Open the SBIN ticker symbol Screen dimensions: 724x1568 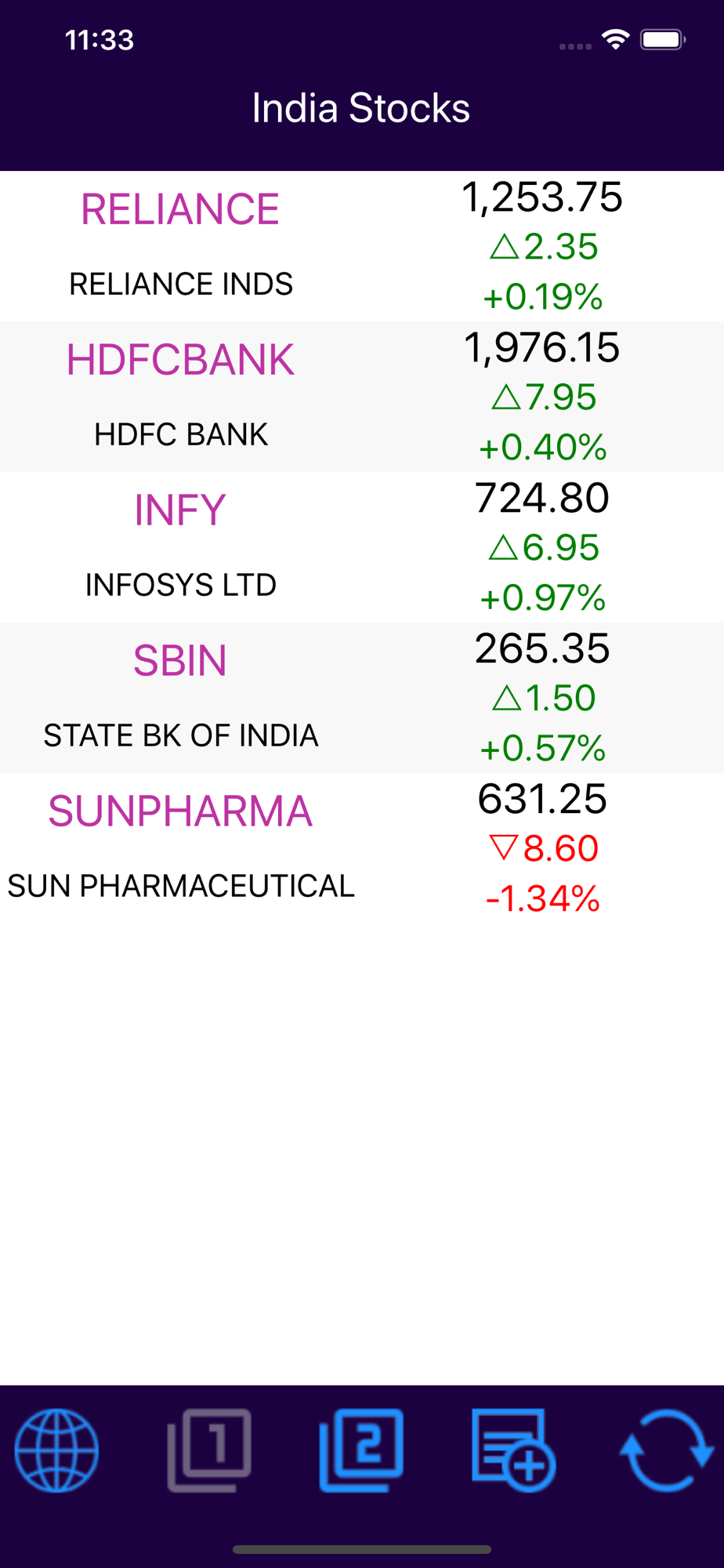click(180, 661)
